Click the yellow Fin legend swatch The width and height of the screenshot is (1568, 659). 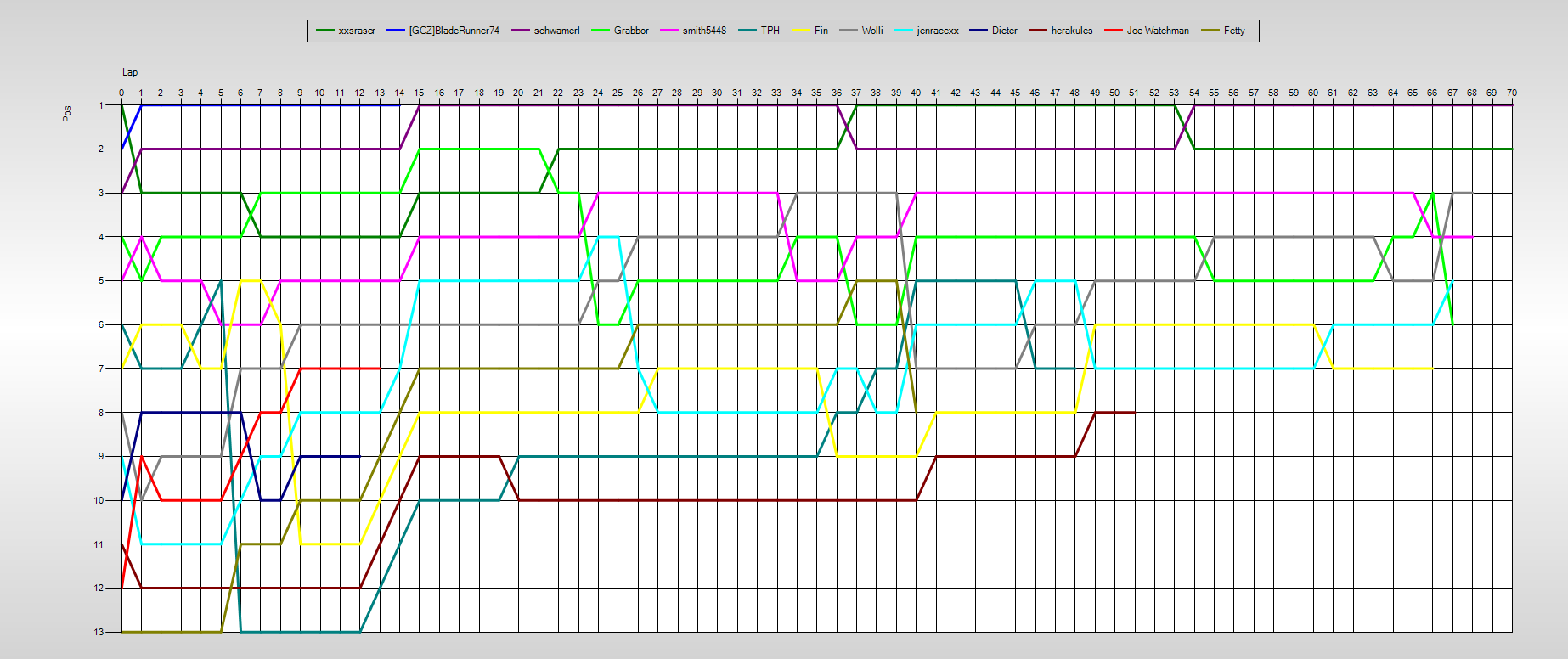pyautogui.click(x=801, y=31)
